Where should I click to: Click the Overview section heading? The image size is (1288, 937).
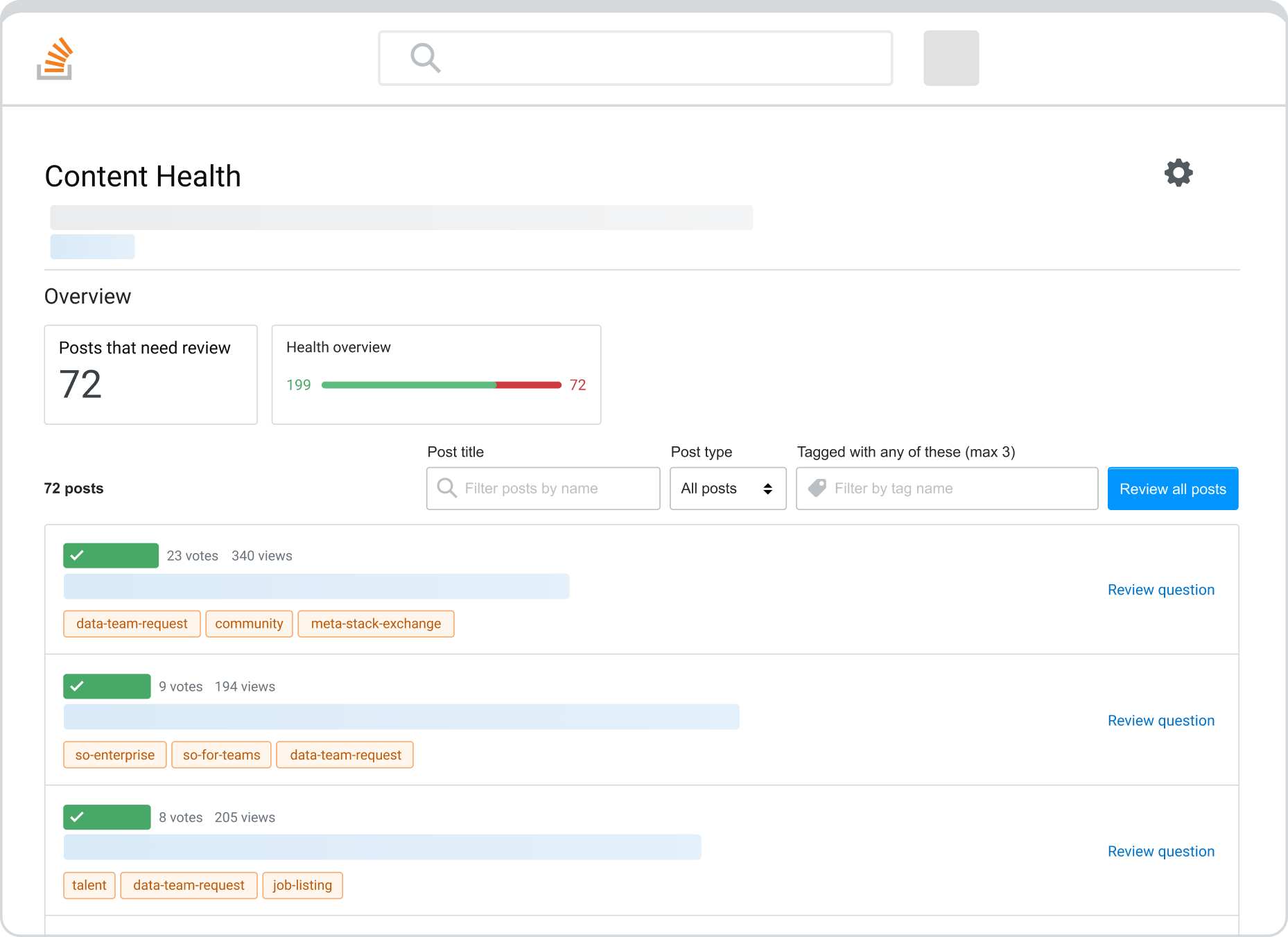[x=88, y=297]
